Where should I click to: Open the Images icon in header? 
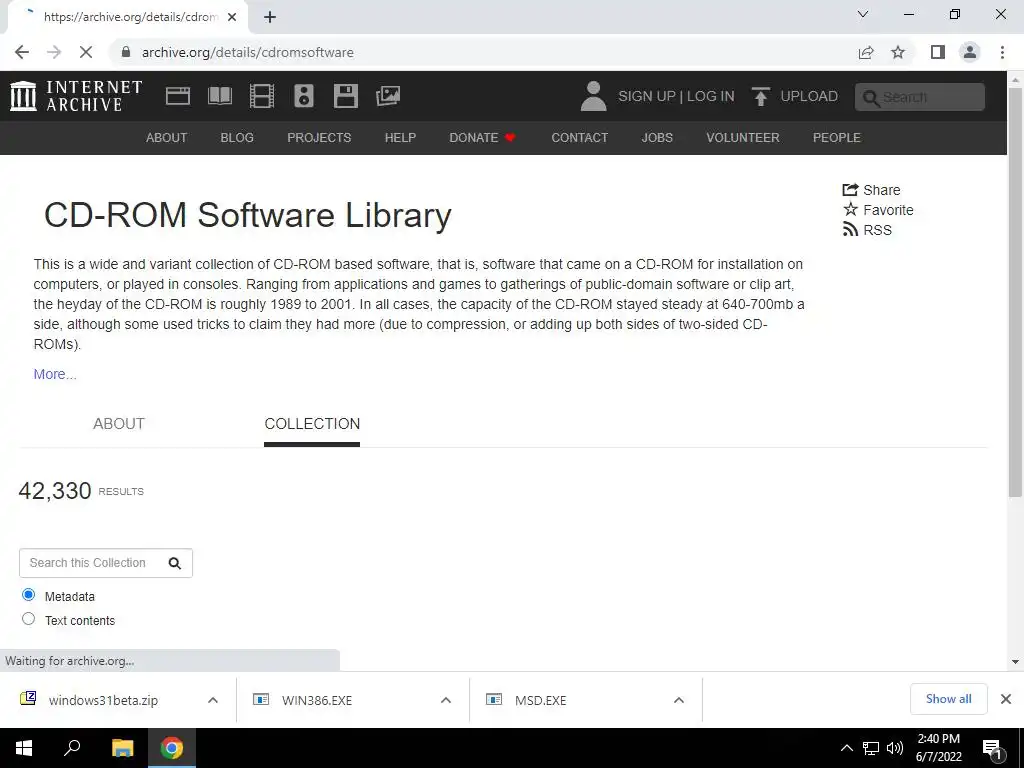click(x=388, y=96)
